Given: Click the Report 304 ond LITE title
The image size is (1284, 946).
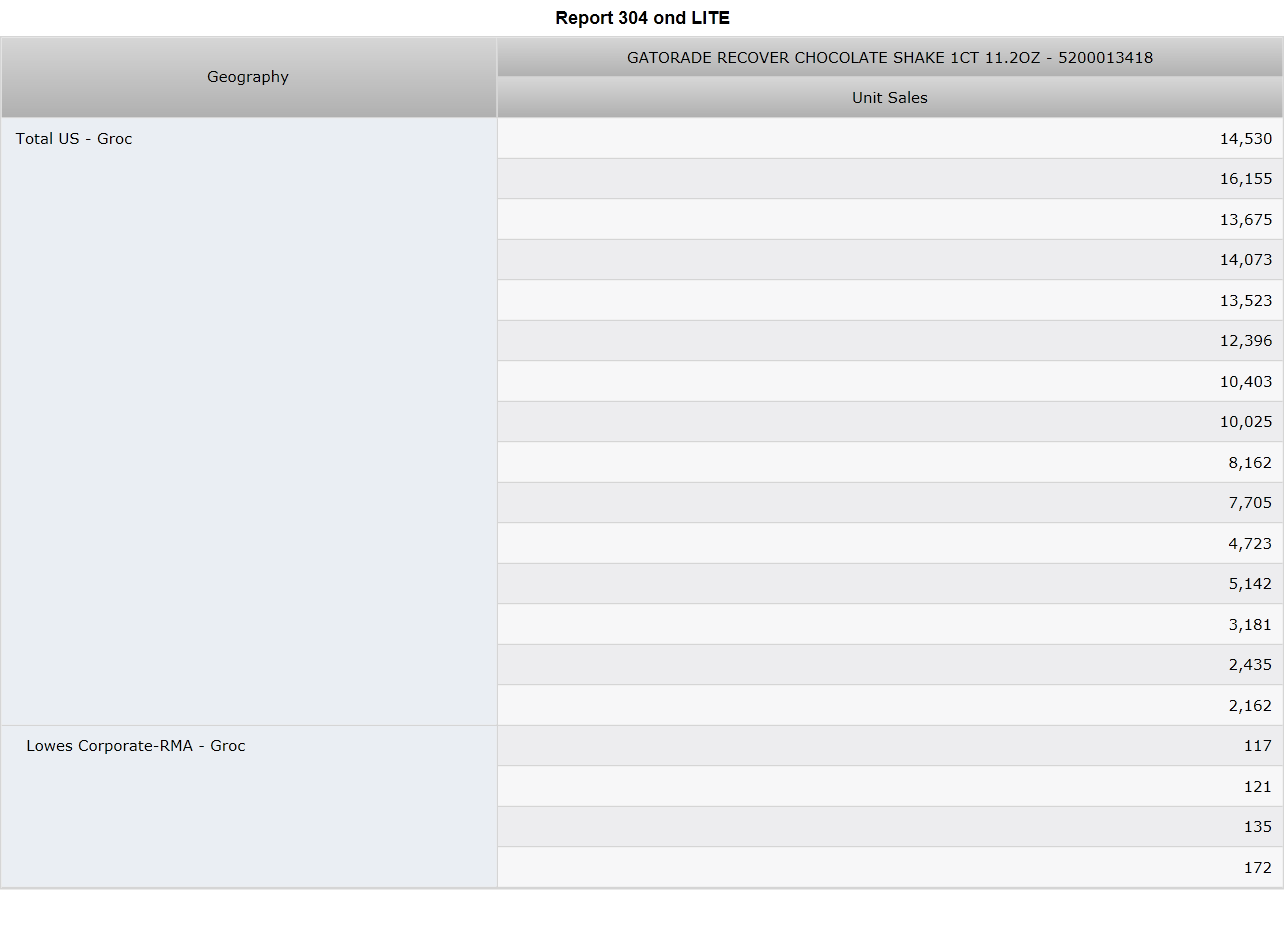Looking at the screenshot, I should click(x=642, y=18).
